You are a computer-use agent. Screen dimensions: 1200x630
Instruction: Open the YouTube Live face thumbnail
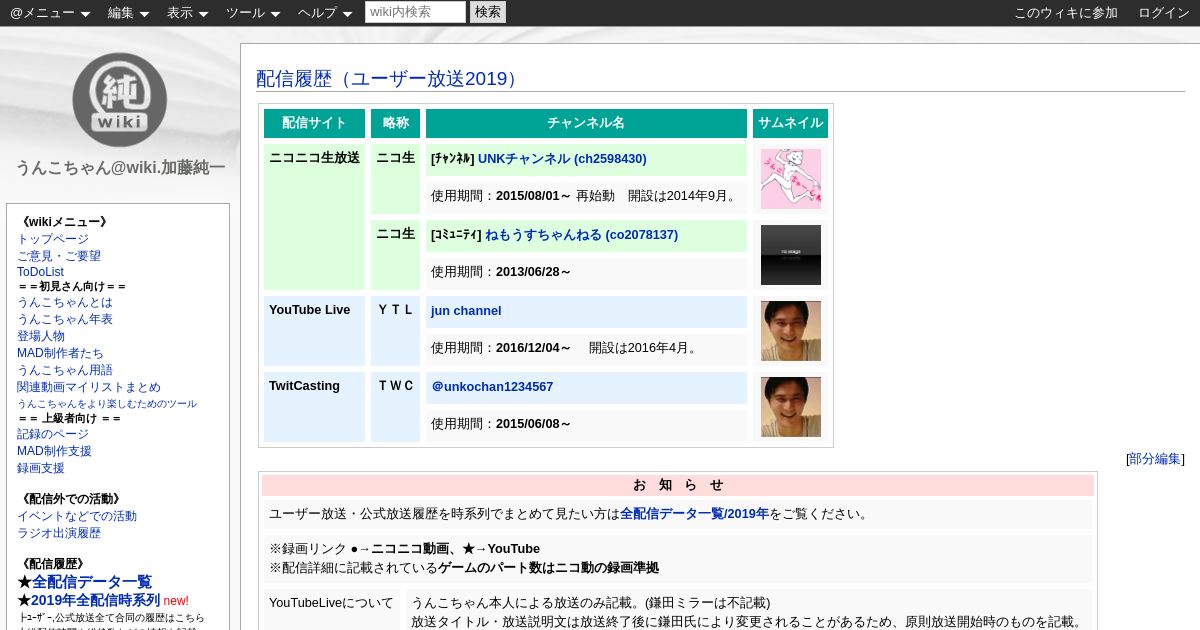[x=790, y=331]
